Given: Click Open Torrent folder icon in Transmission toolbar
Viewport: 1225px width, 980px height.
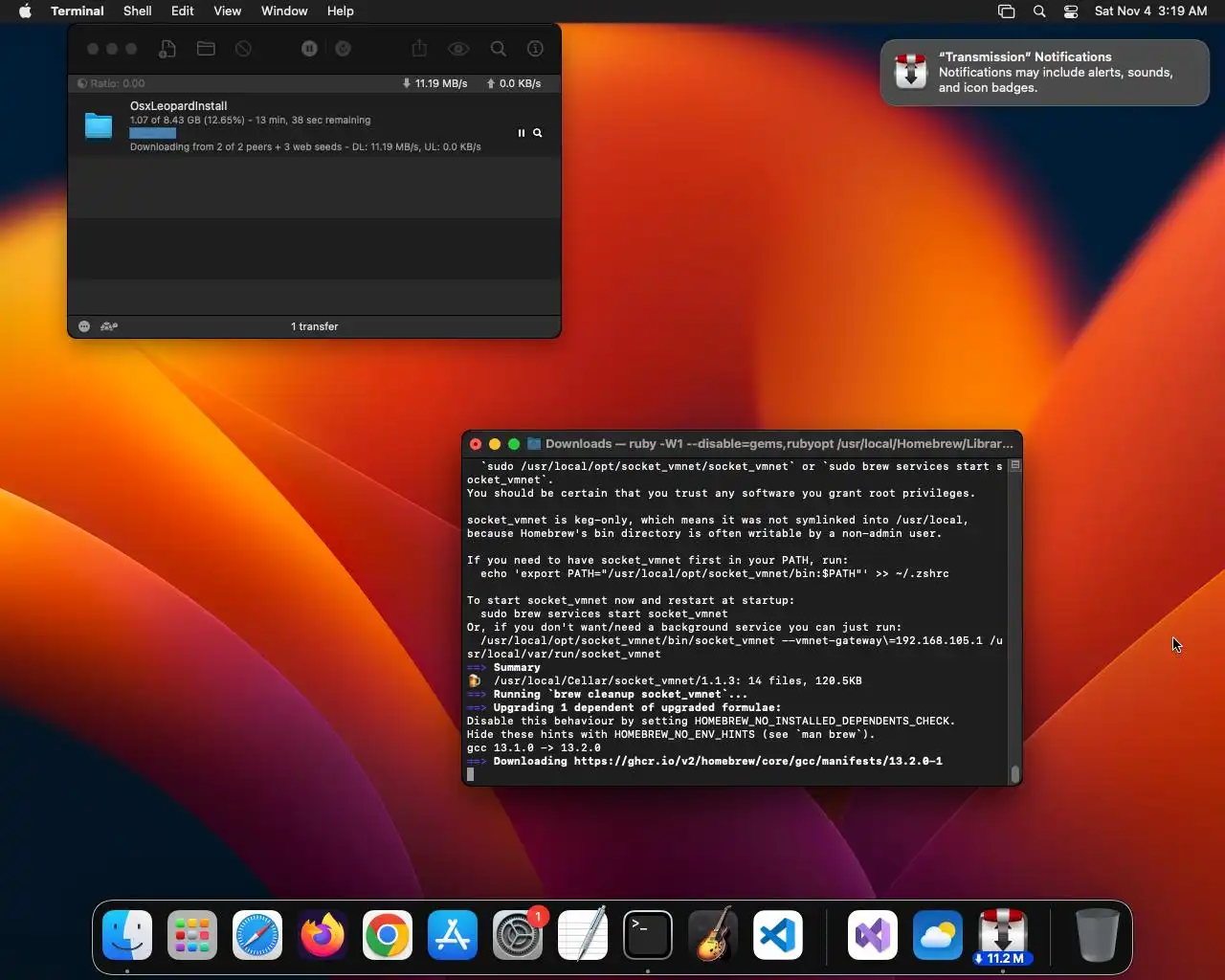Looking at the screenshot, I should click(206, 49).
